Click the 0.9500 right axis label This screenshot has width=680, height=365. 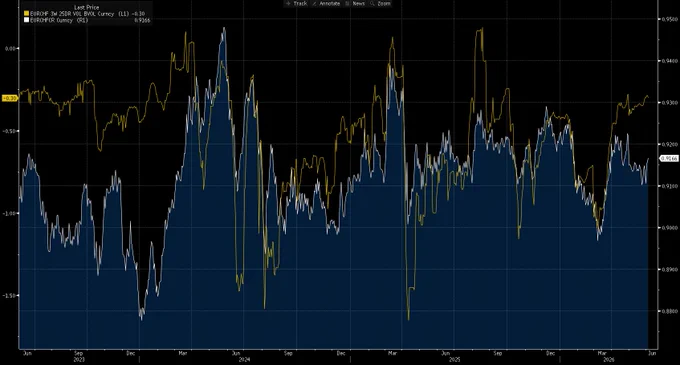pos(669,19)
